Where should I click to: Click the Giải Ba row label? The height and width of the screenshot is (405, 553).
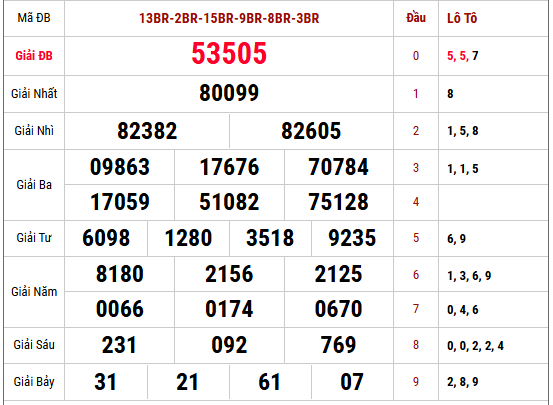click(34, 185)
